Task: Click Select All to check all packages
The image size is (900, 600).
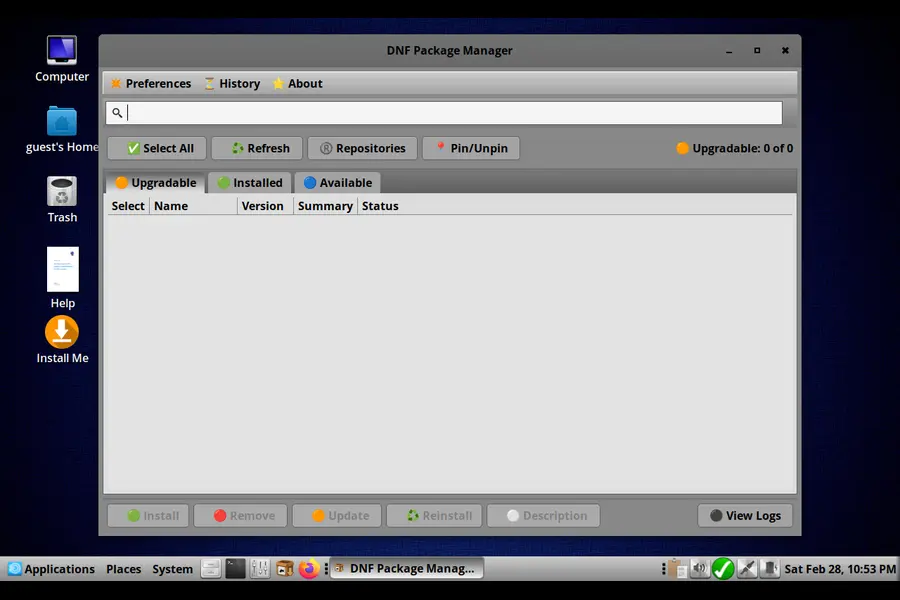Action: tap(156, 148)
